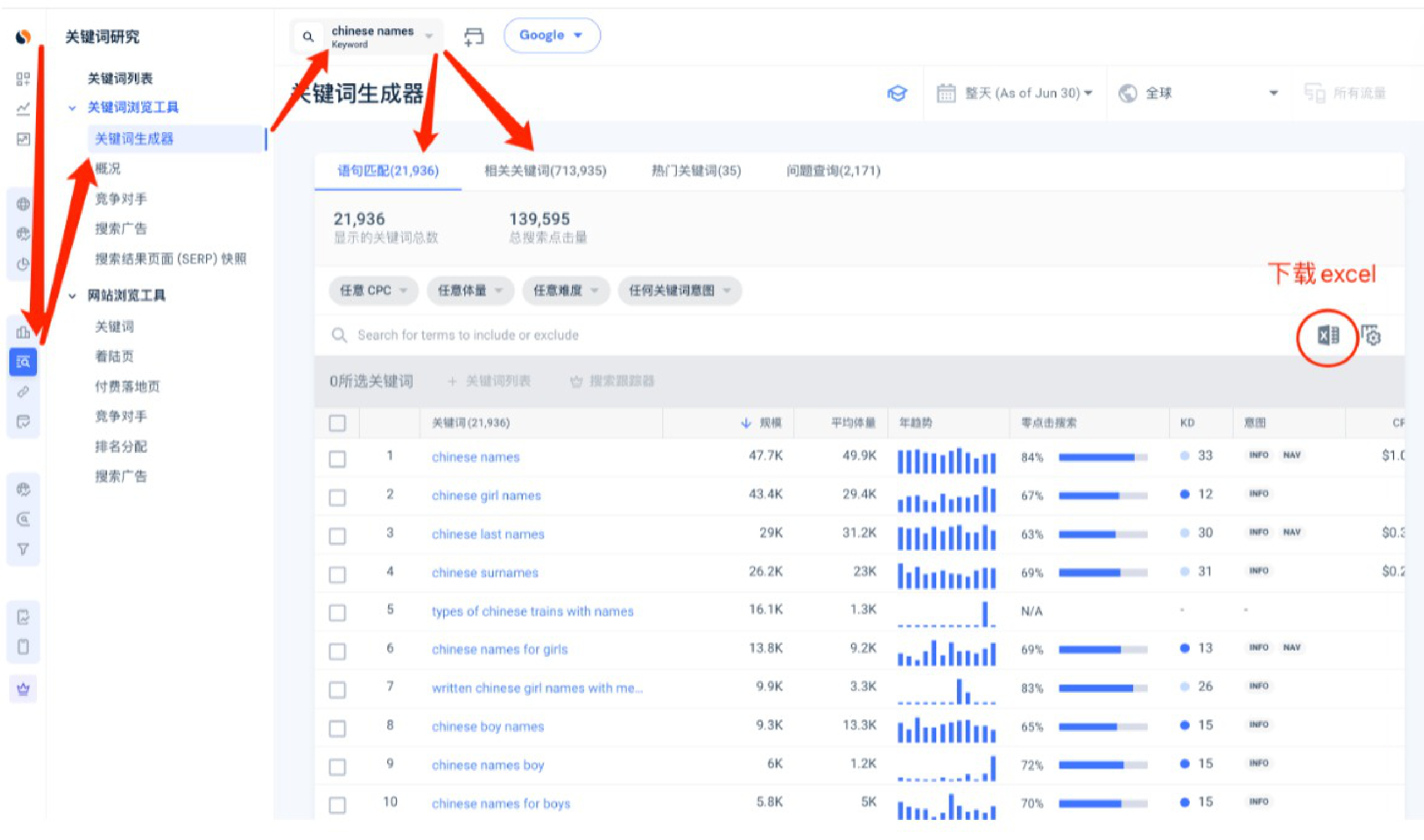Focus the include or exclude terms search field
Screen dimensions: 1424x840
pos(468,335)
